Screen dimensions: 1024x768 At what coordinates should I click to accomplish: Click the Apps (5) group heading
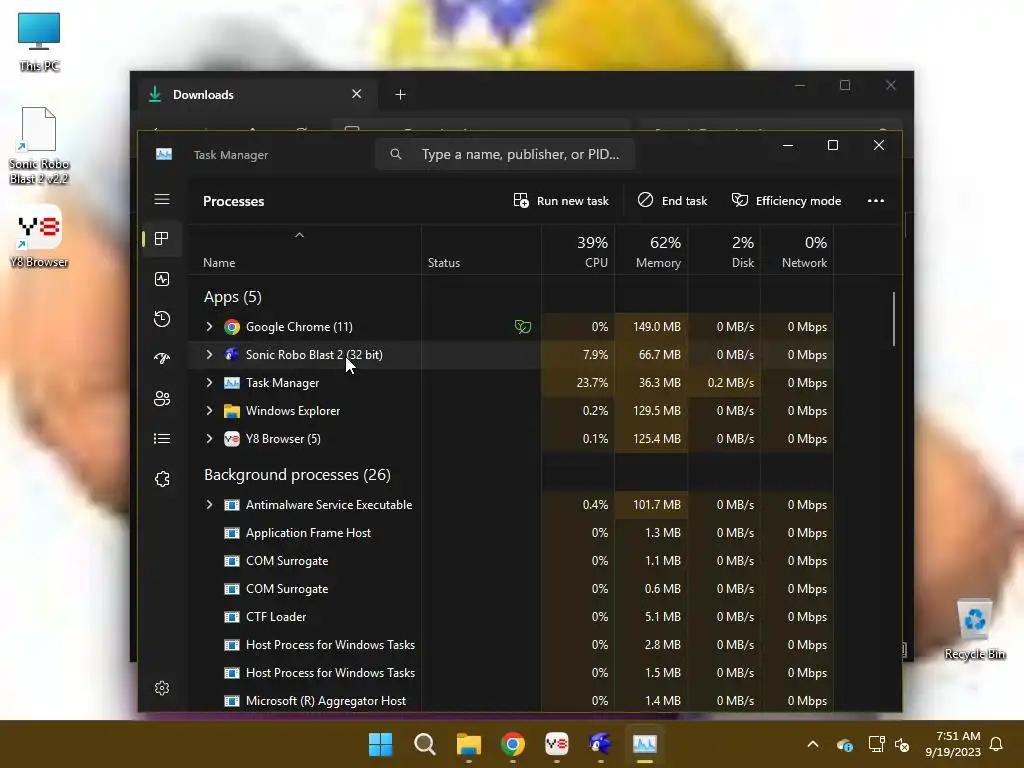pyautogui.click(x=232, y=296)
